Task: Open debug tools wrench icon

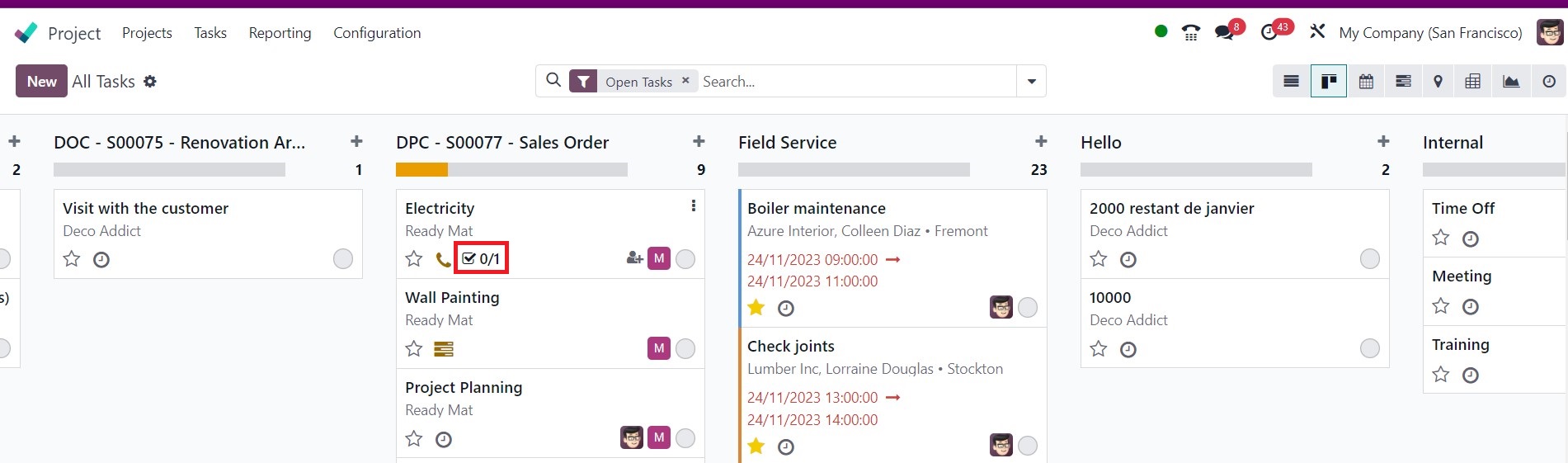Action: (x=1317, y=31)
